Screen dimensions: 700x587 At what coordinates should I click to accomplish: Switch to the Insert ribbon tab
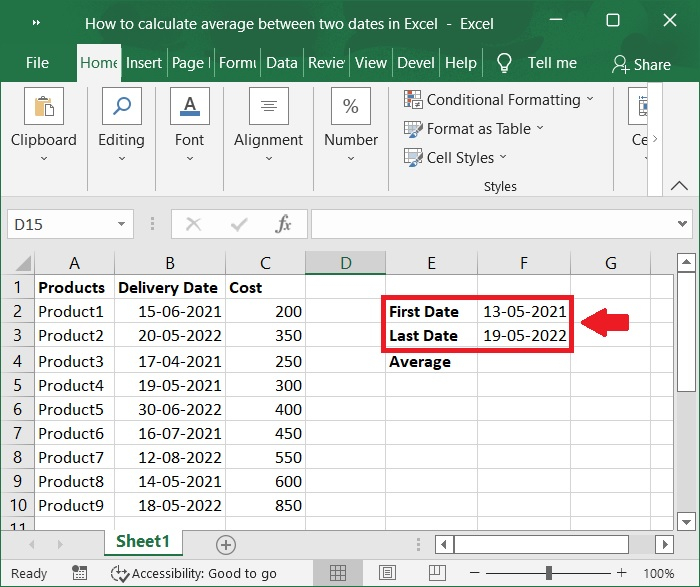pyautogui.click(x=144, y=63)
